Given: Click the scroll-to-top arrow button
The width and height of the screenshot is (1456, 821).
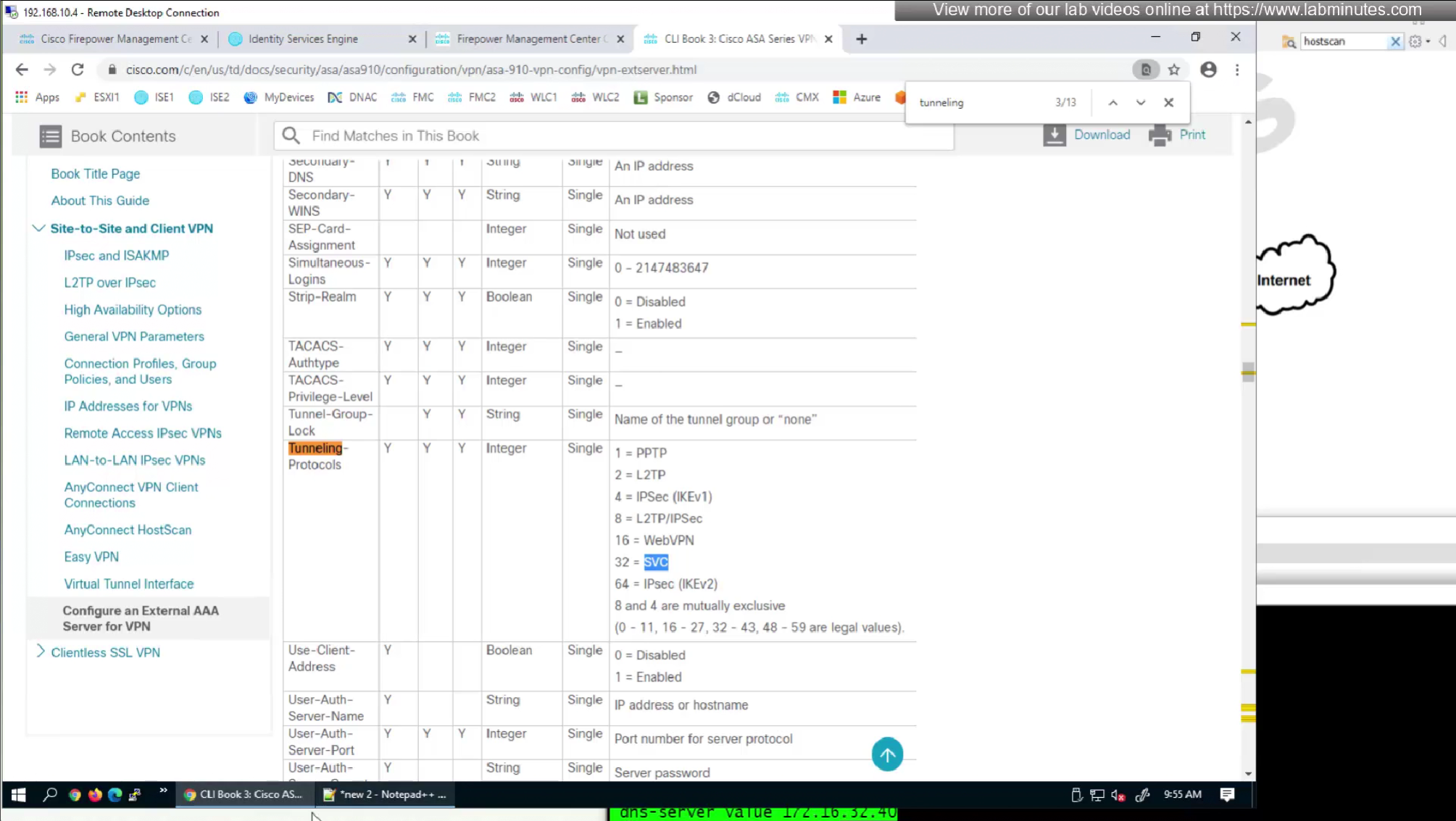Looking at the screenshot, I should point(886,754).
